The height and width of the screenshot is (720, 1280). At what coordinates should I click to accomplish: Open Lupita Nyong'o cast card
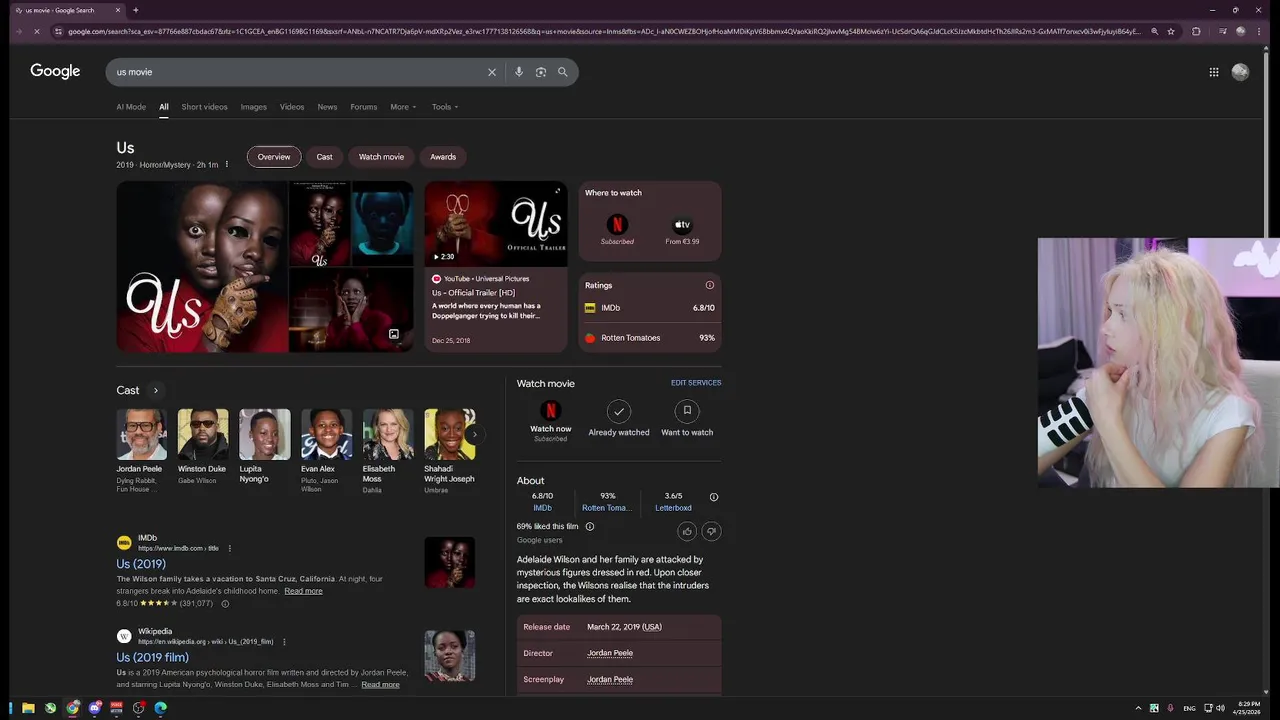tap(264, 448)
